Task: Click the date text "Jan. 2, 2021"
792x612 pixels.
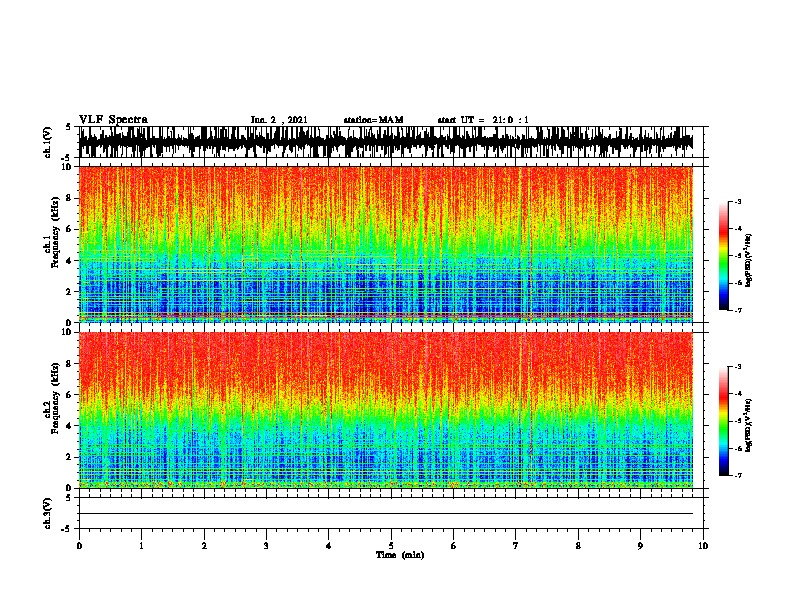Action: (x=279, y=120)
